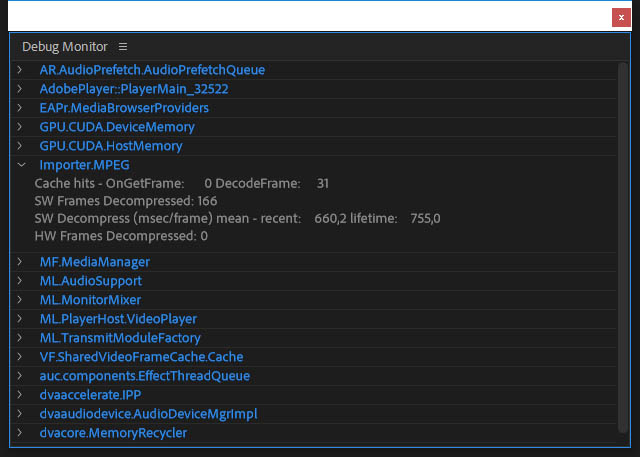The width and height of the screenshot is (640, 457).
Task: Select the ML.MonitorMixer entry
Action: pyautogui.click(x=90, y=300)
